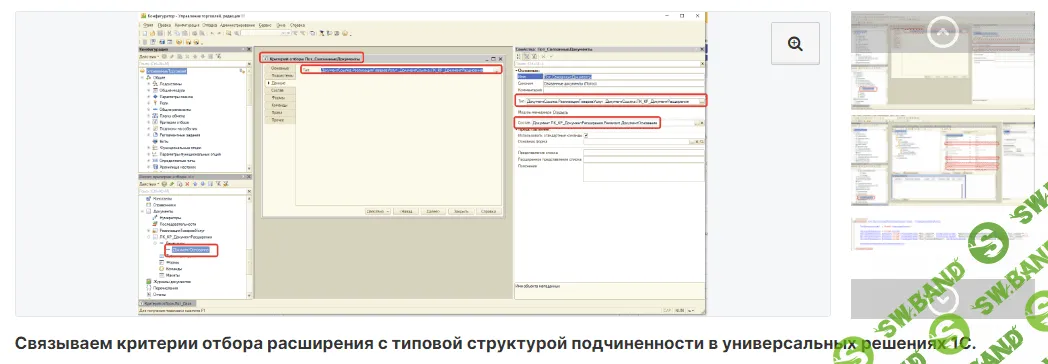Select the first gallery thumbnail
The width and height of the screenshot is (1048, 364).
coord(942,60)
